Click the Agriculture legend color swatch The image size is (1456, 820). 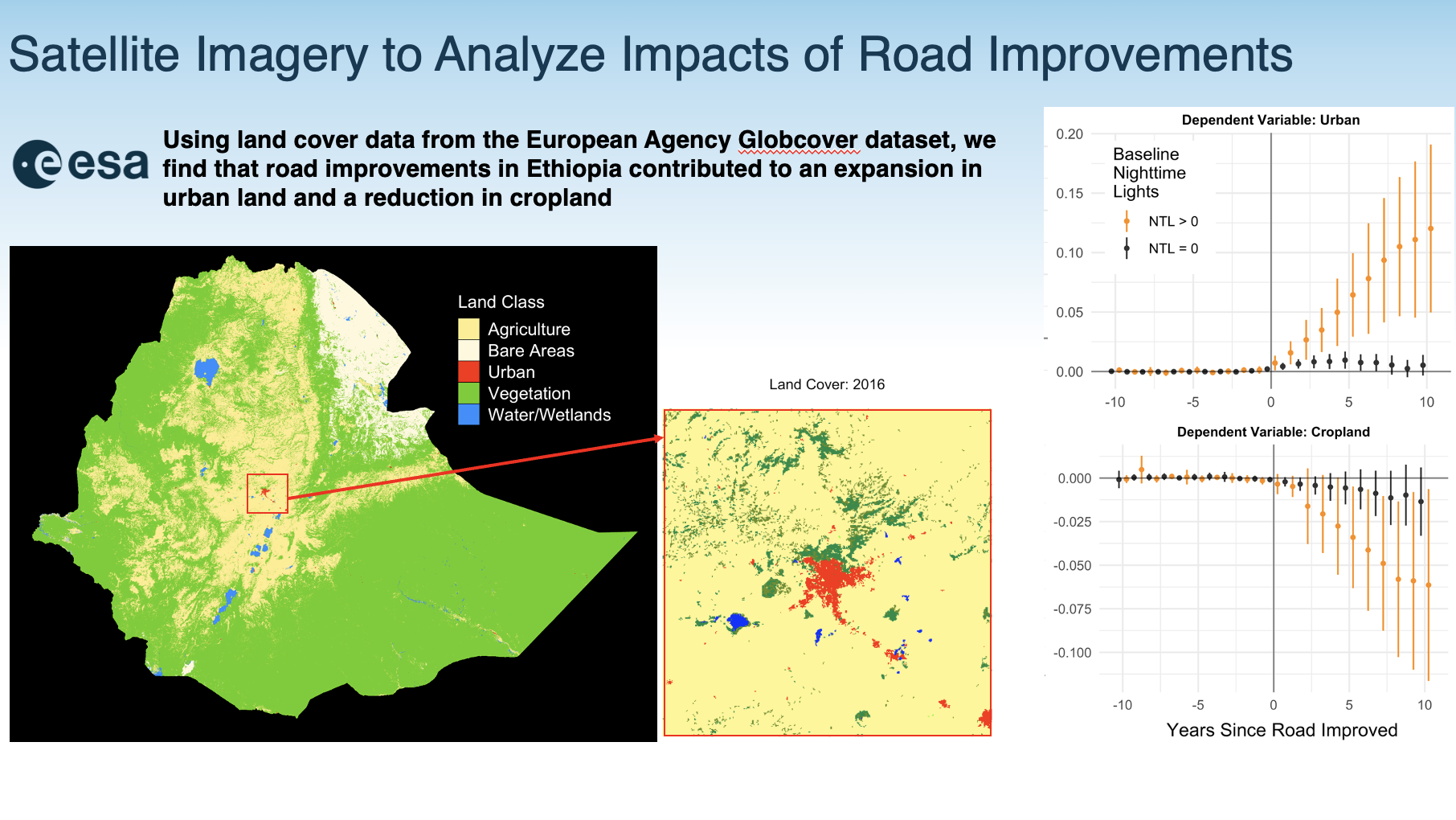pyautogui.click(x=468, y=330)
